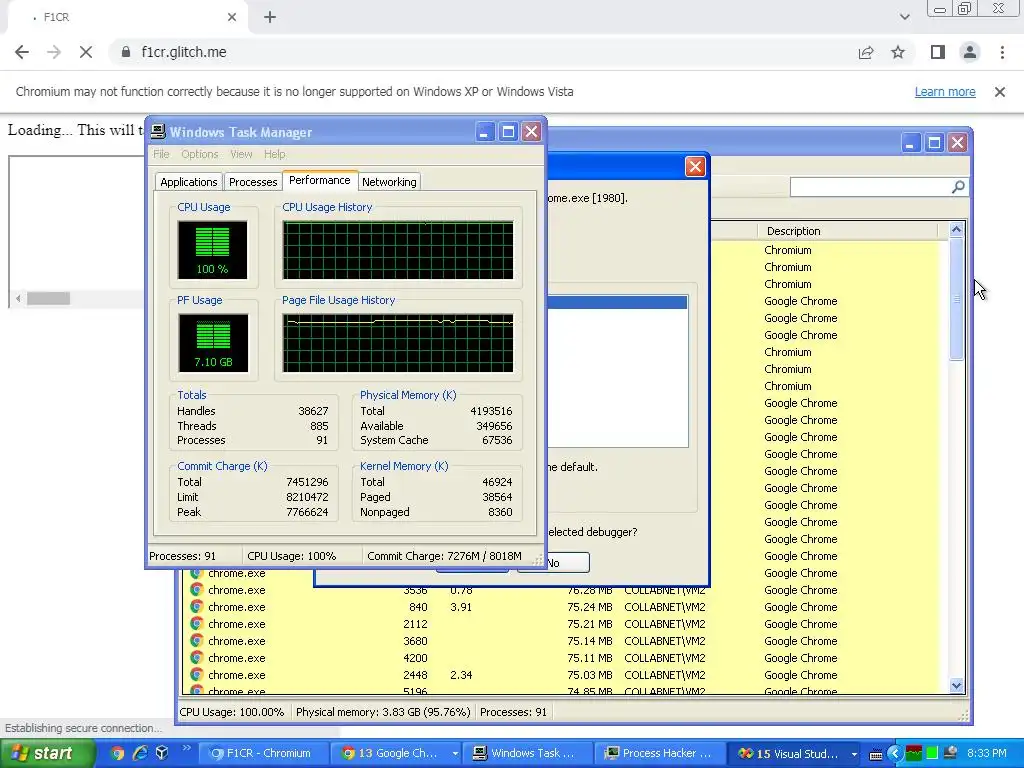The width and height of the screenshot is (1024, 768).
Task: Click the PF Usage 7.10 GB gauge
Action: coord(213,344)
